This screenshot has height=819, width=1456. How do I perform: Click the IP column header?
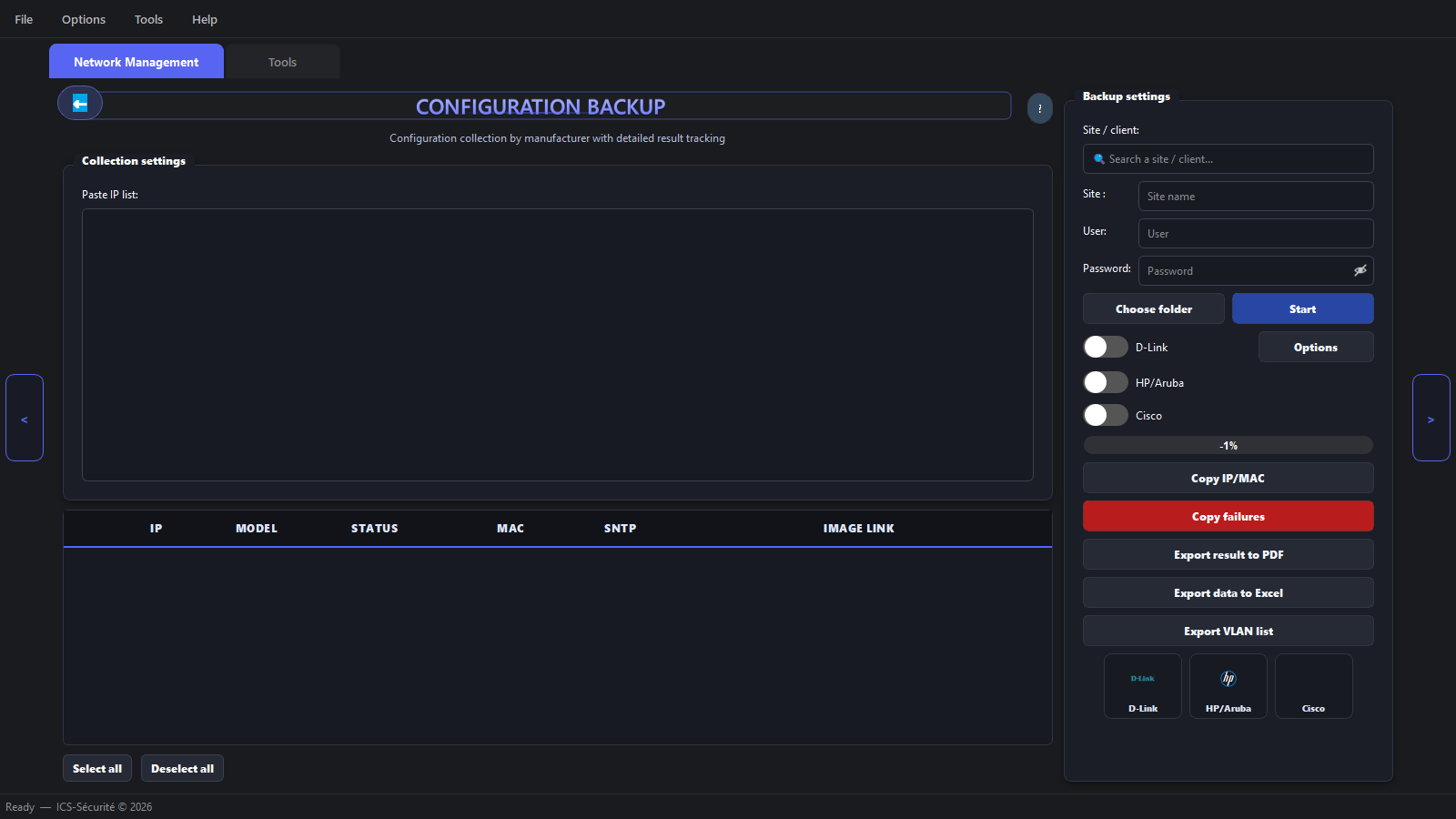[x=157, y=528]
